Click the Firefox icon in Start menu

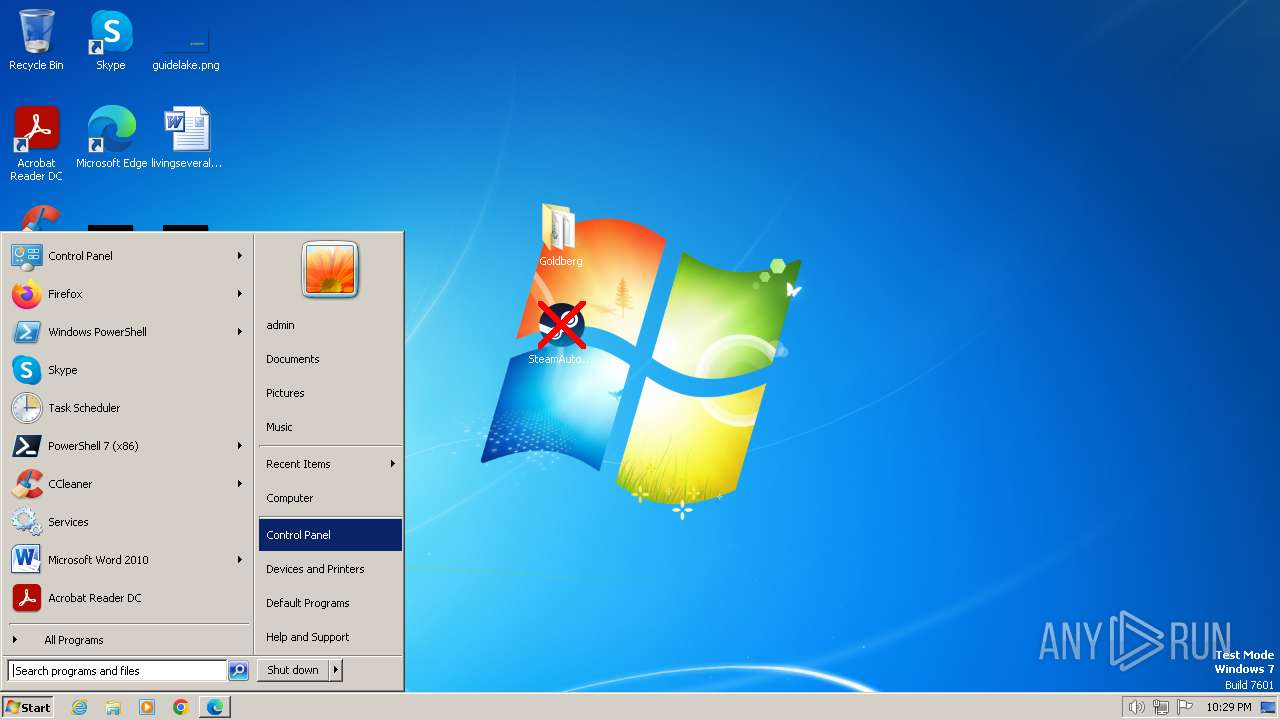pos(26,294)
